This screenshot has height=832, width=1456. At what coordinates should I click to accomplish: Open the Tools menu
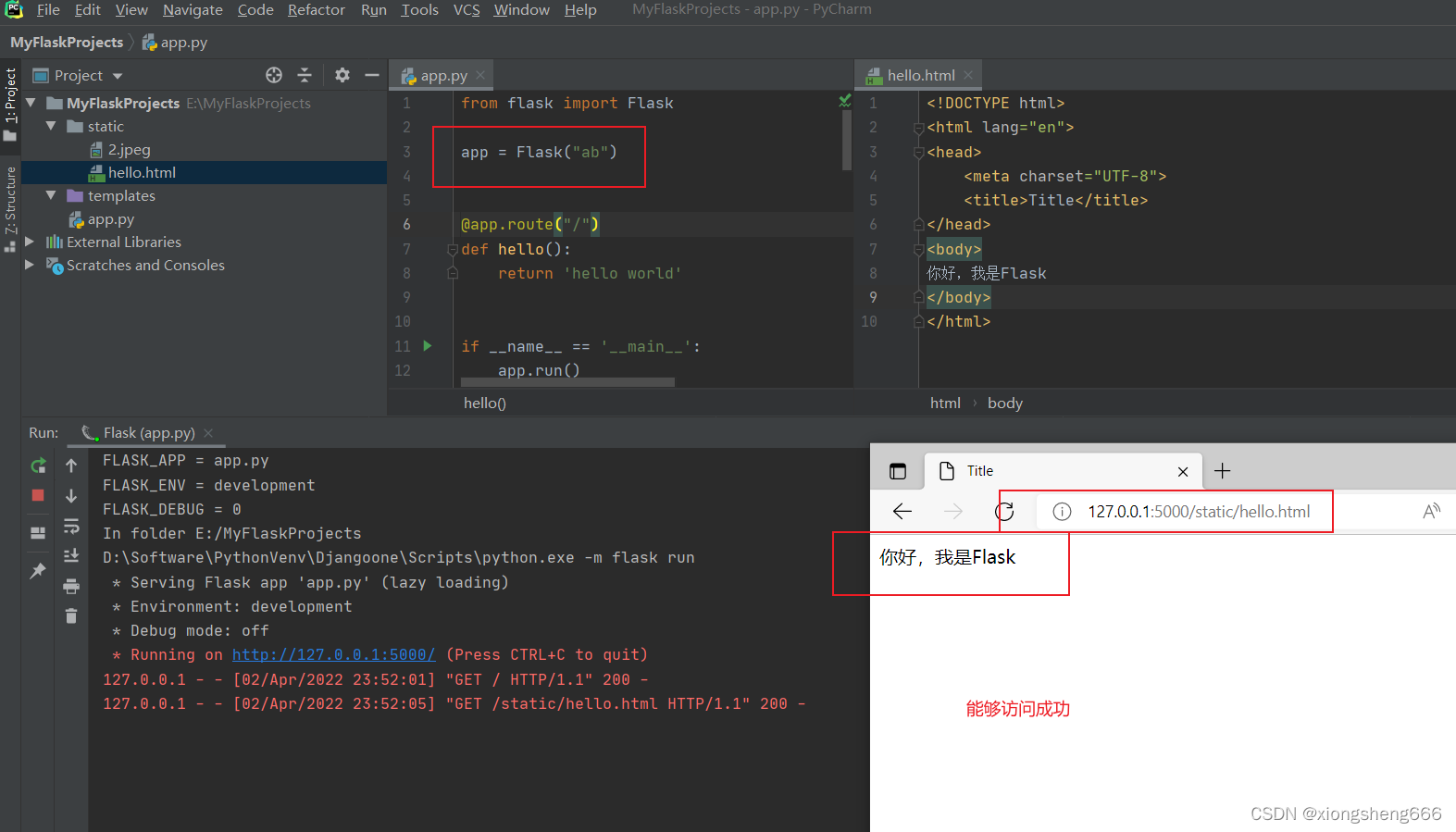[x=419, y=9]
